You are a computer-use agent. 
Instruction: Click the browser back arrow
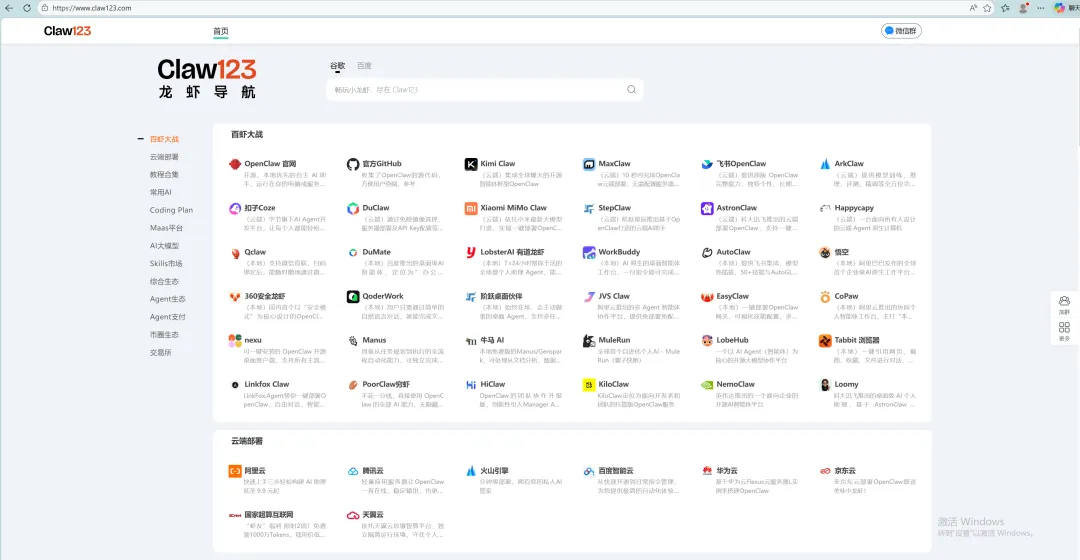[9, 8]
